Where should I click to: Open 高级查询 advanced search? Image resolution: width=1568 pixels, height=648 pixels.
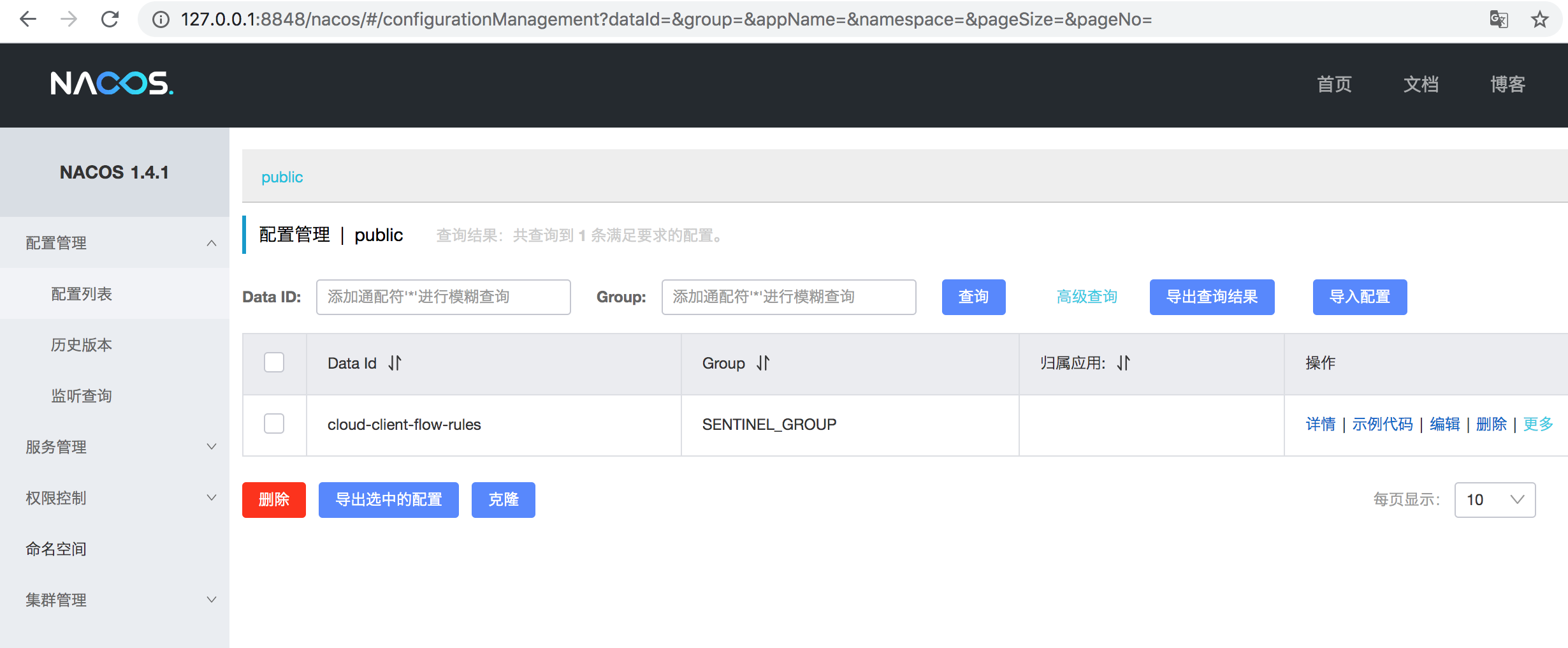tap(1087, 297)
